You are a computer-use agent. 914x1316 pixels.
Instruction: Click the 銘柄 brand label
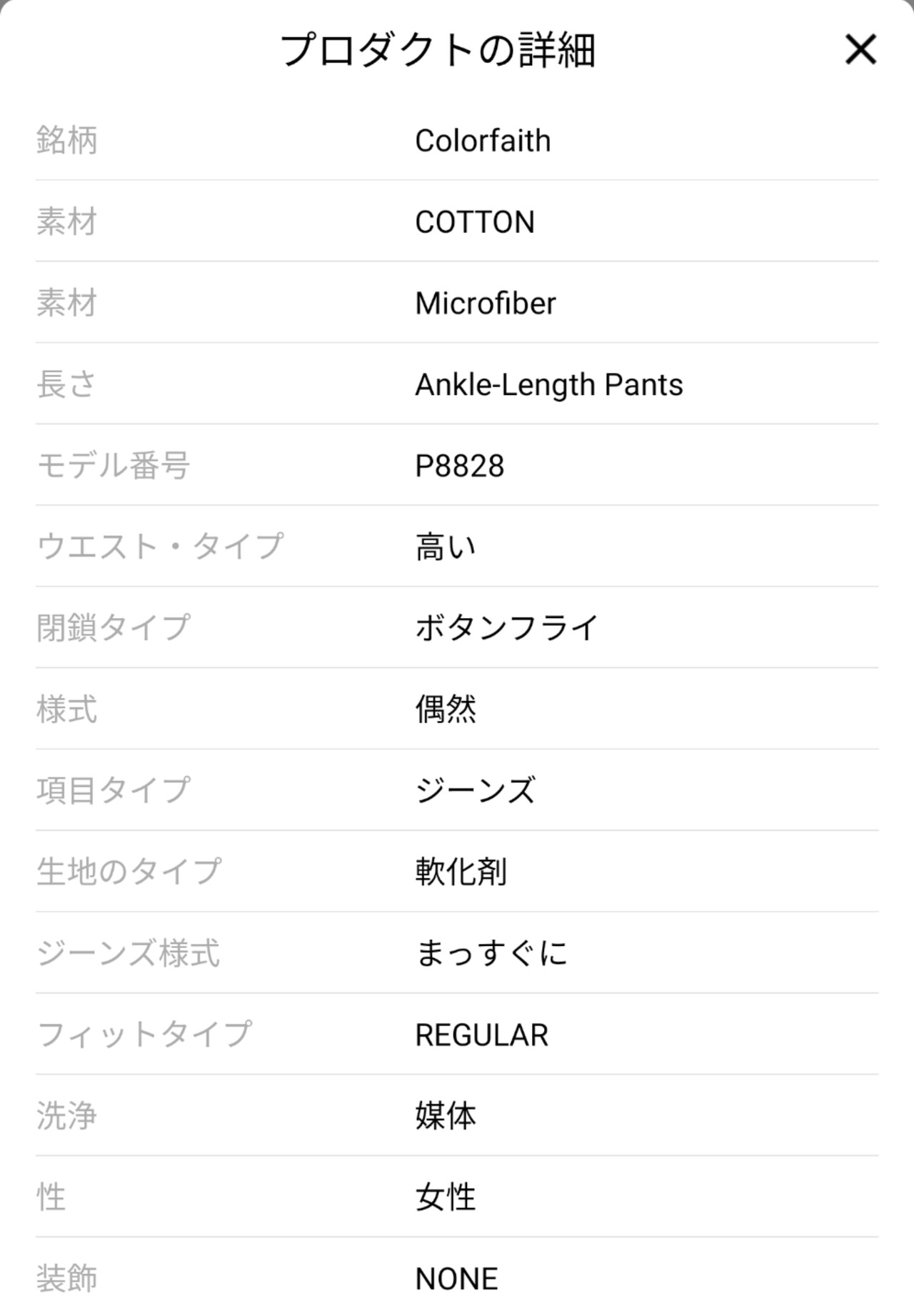66,141
